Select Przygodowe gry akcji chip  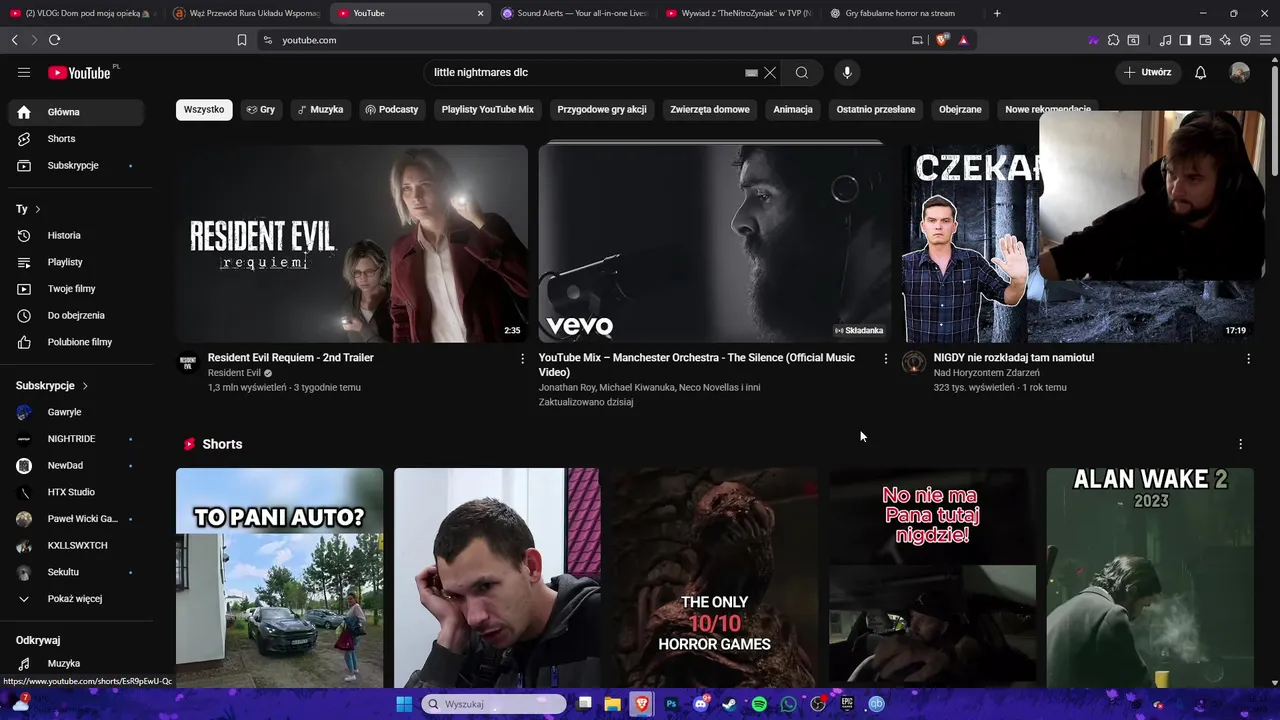click(602, 109)
